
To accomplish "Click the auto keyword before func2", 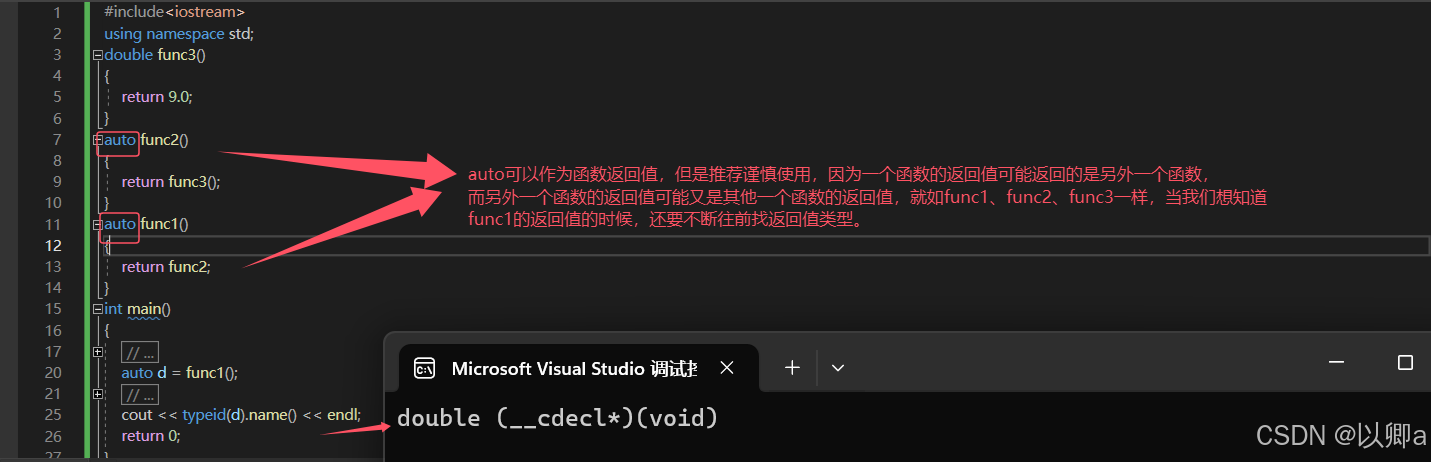I will point(120,140).
